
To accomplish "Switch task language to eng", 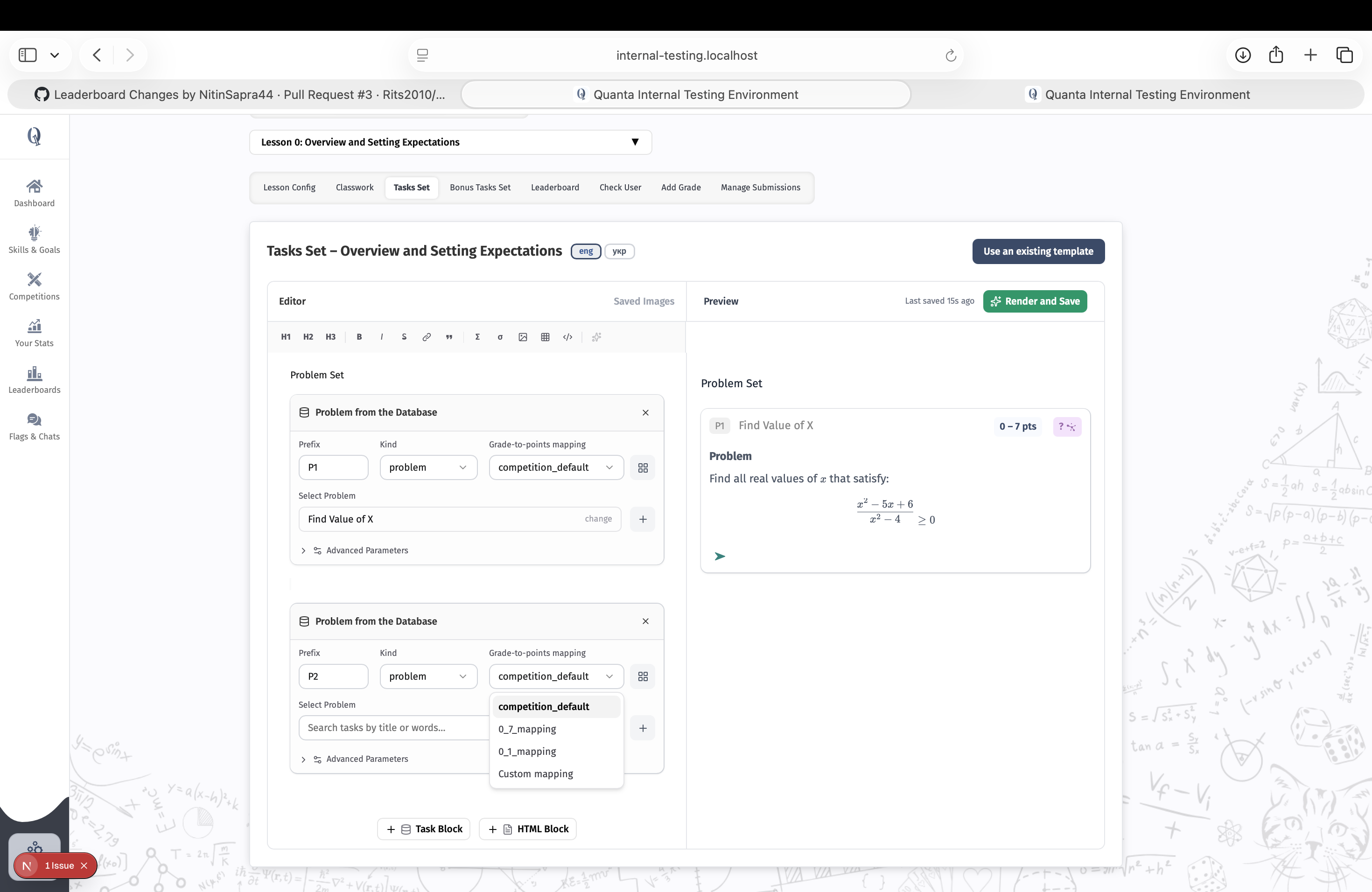I will click(x=586, y=251).
